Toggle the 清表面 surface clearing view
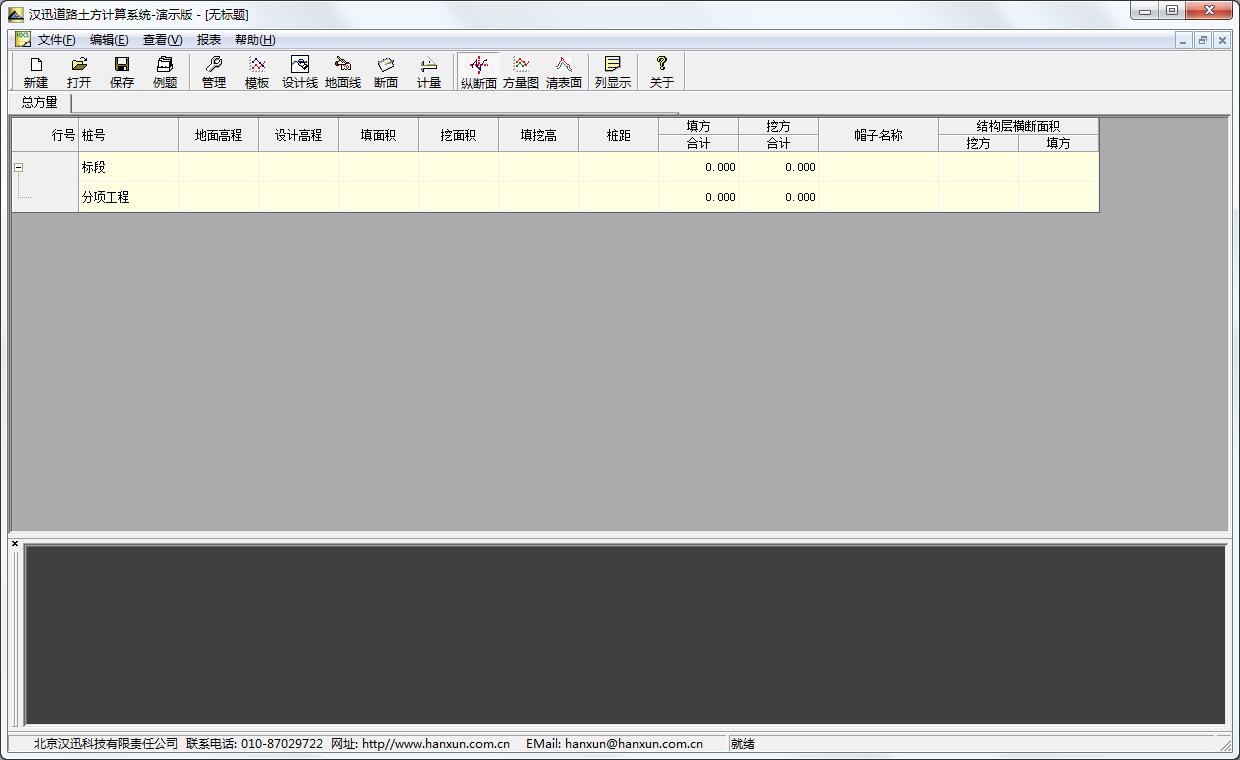Image resolution: width=1240 pixels, height=760 pixels. coord(564,72)
